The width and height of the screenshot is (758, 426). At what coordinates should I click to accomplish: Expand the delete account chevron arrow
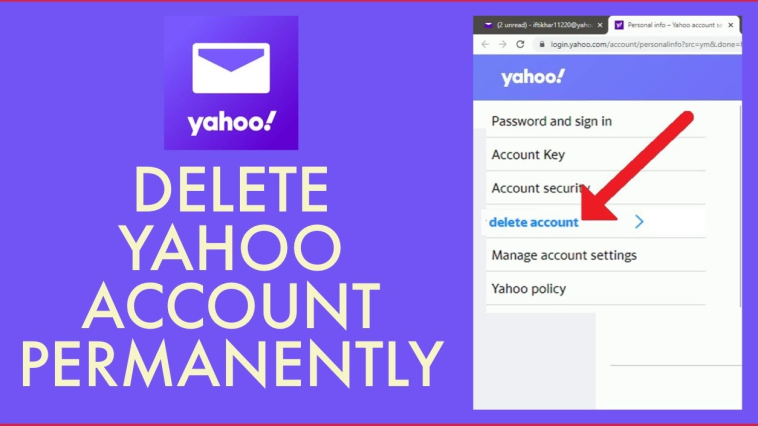click(x=639, y=221)
